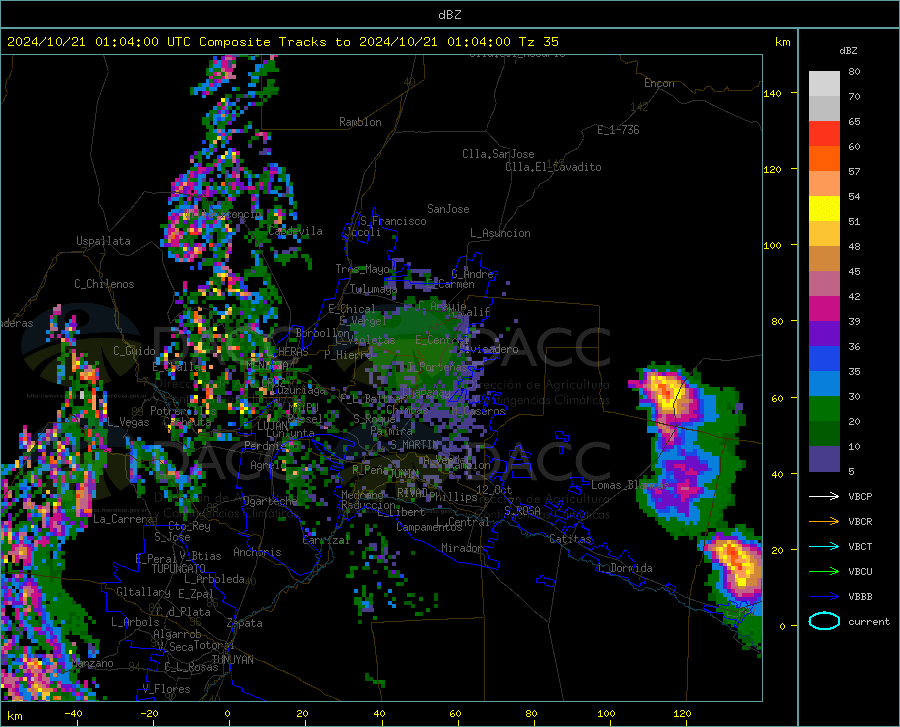Select the red swatch between 65 and 60
This screenshot has width=900, height=727.
(824, 134)
